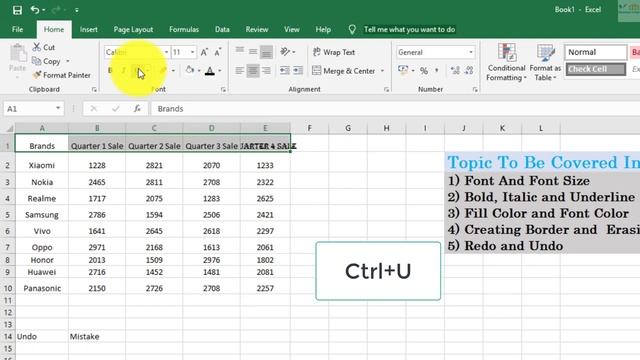Click the formula bar containing Brands
The image size is (640, 360).
pyautogui.click(x=396, y=109)
